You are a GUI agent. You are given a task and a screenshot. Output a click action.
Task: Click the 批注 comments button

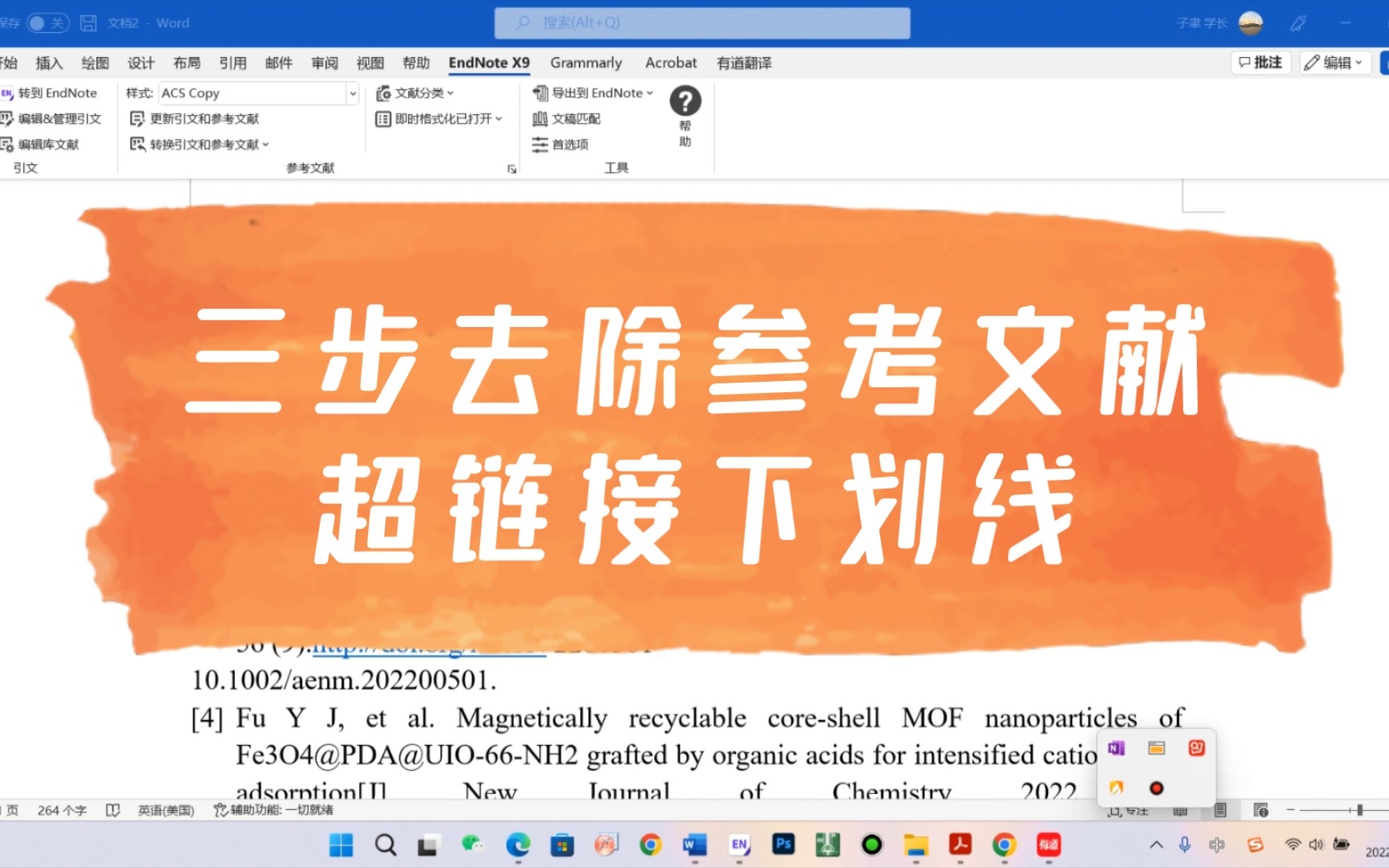pyautogui.click(x=1260, y=63)
